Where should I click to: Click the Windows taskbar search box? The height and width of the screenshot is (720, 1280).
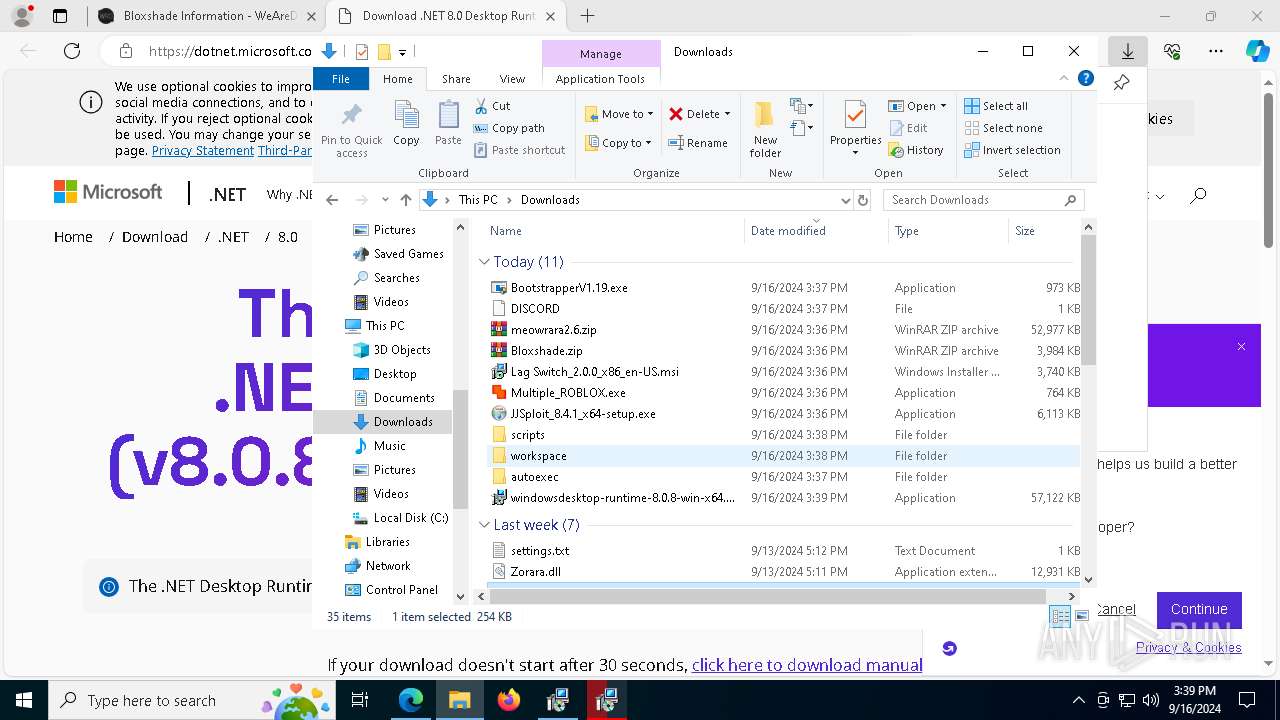click(190, 700)
